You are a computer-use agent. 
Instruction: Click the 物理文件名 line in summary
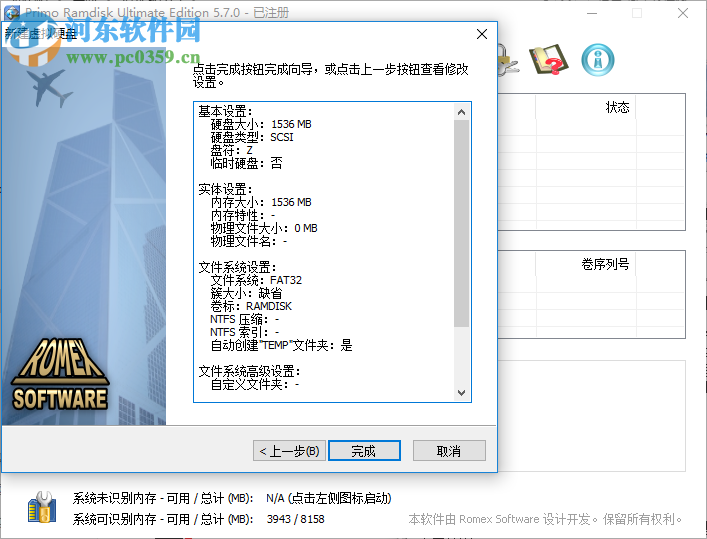point(248,241)
